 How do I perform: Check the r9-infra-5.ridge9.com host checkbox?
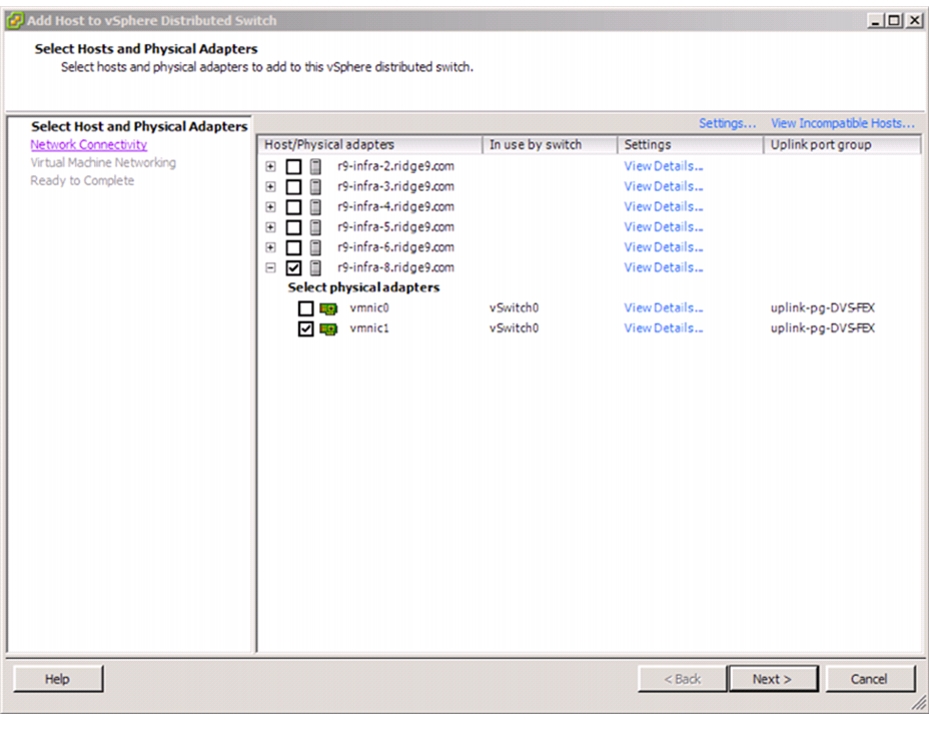click(293, 227)
